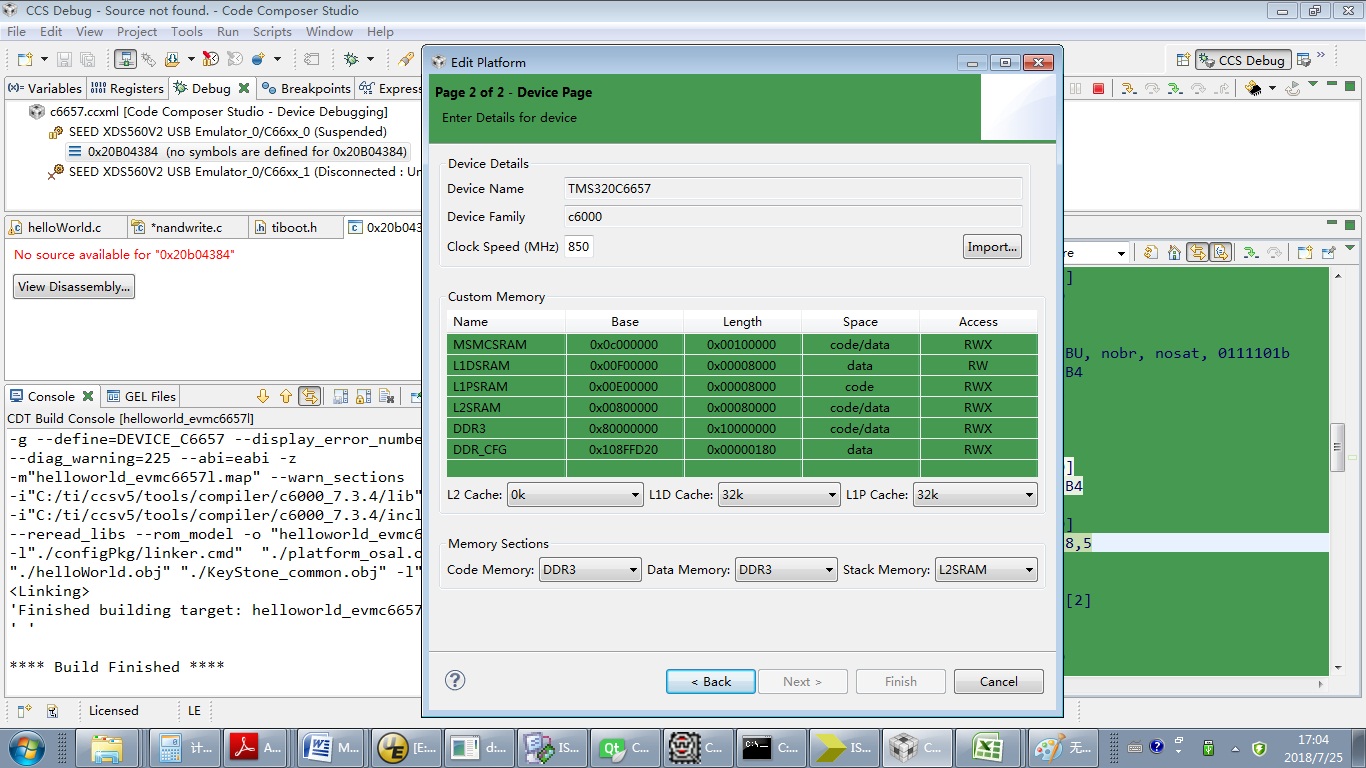Open the L1D Cache dropdown

pos(779,494)
